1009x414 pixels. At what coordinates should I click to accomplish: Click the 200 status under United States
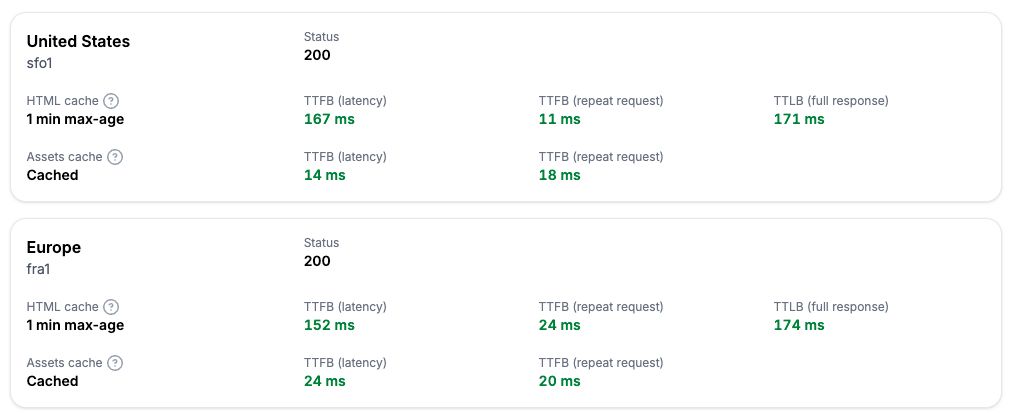[317, 55]
